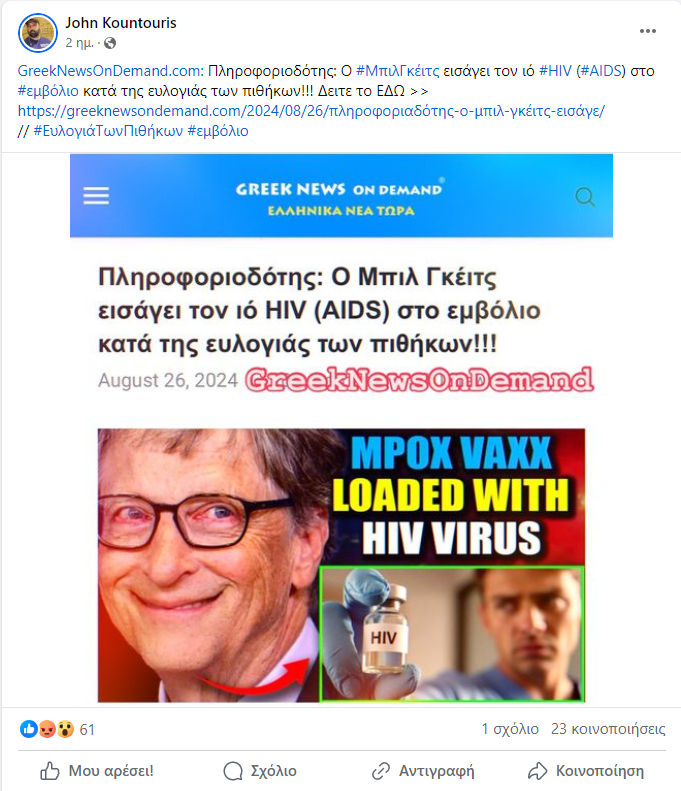The width and height of the screenshot is (681, 791).
Task: Open the MPOX VAXX article thumbnail image
Action: pyautogui.click(x=342, y=565)
